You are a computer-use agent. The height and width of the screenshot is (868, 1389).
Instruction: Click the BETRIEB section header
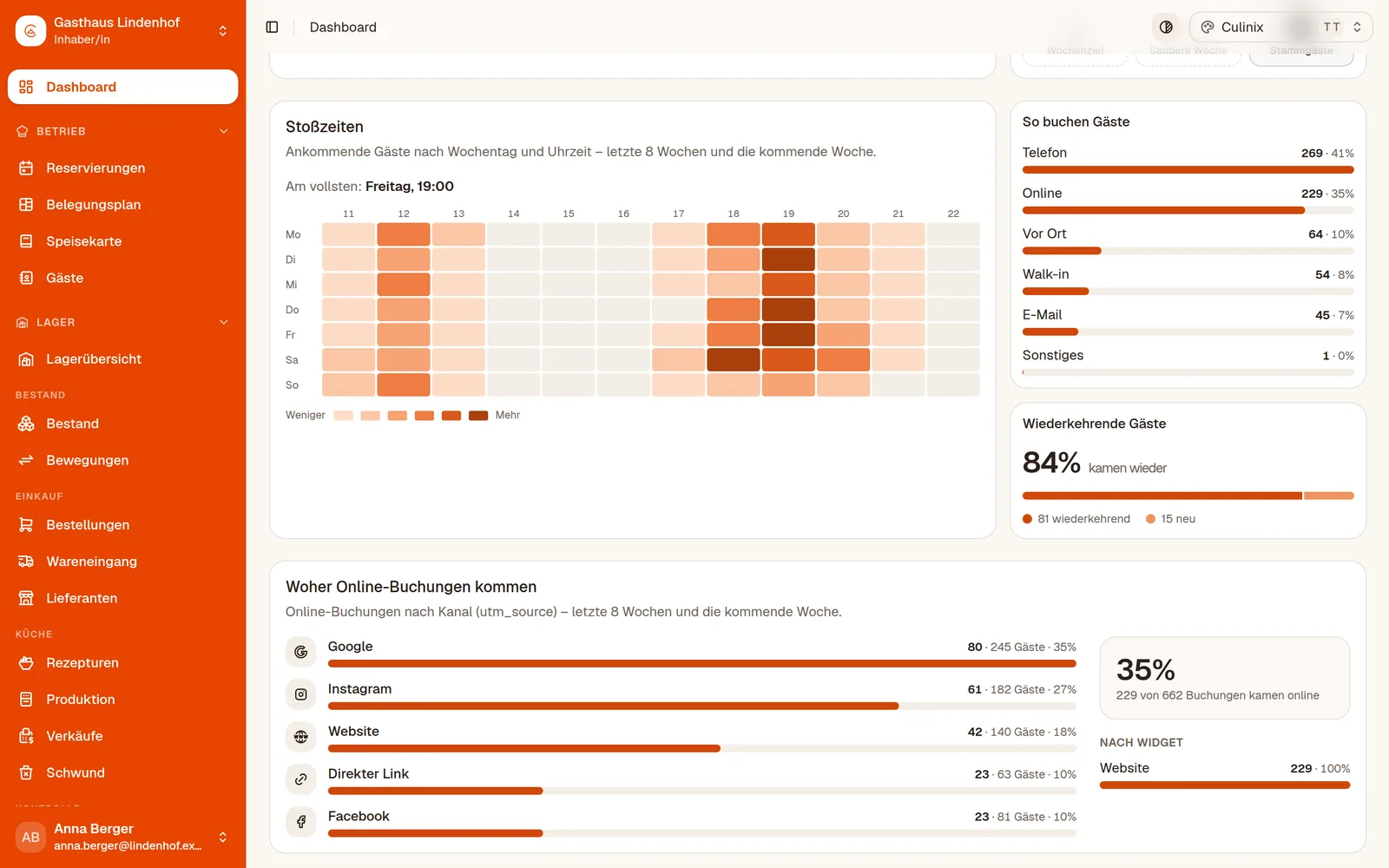123,131
